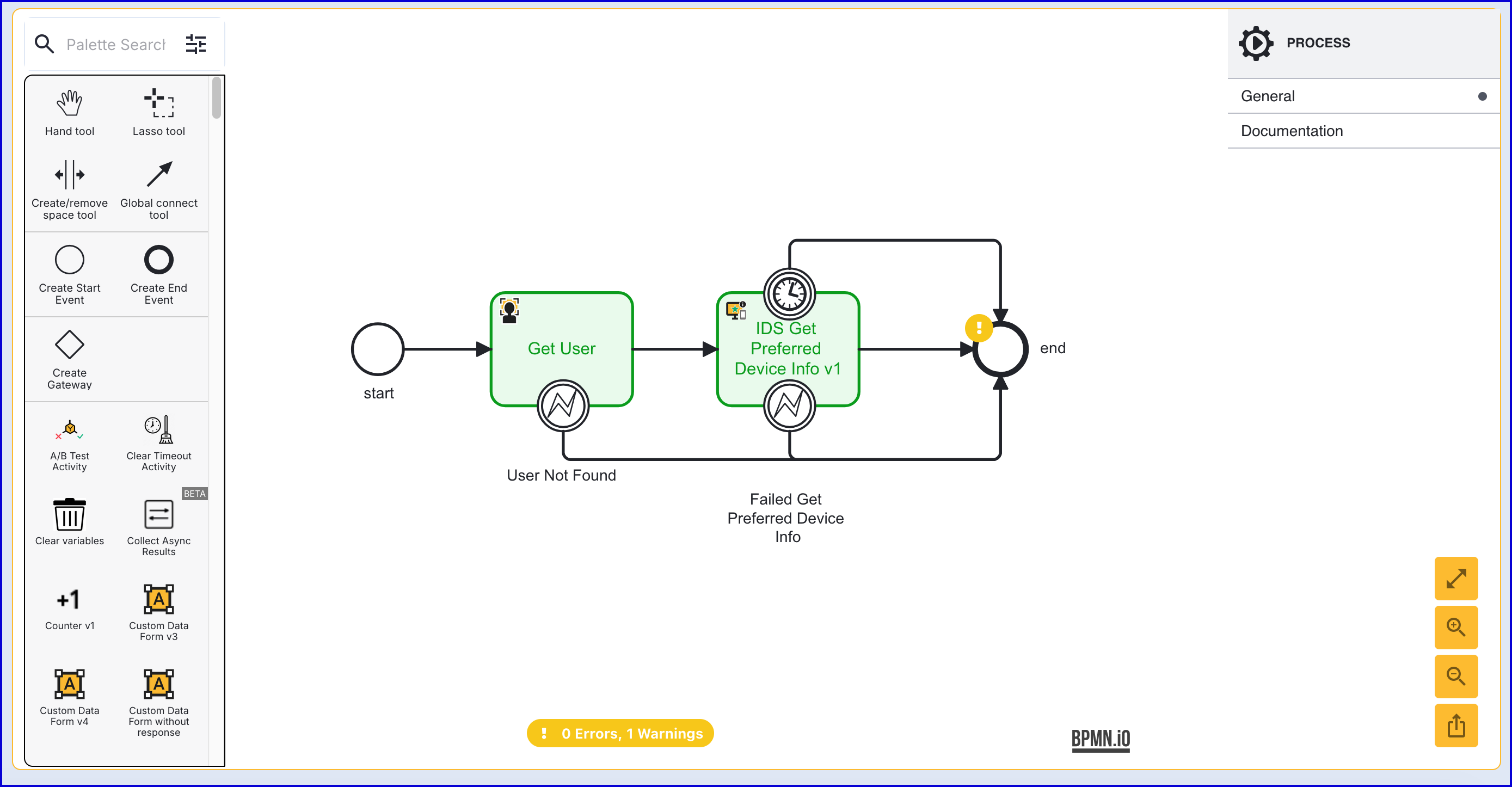Viewport: 1512px width, 787px height.
Task: Click the Palette Search input field
Action: [115, 44]
